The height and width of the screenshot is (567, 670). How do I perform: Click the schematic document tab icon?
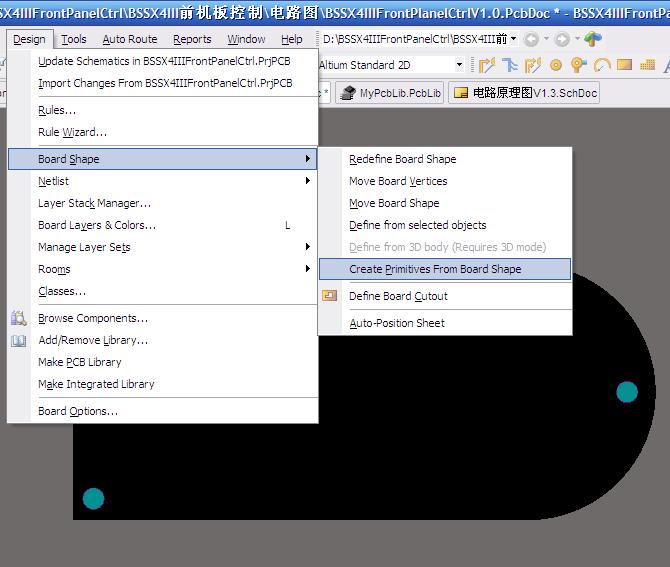tap(461, 93)
